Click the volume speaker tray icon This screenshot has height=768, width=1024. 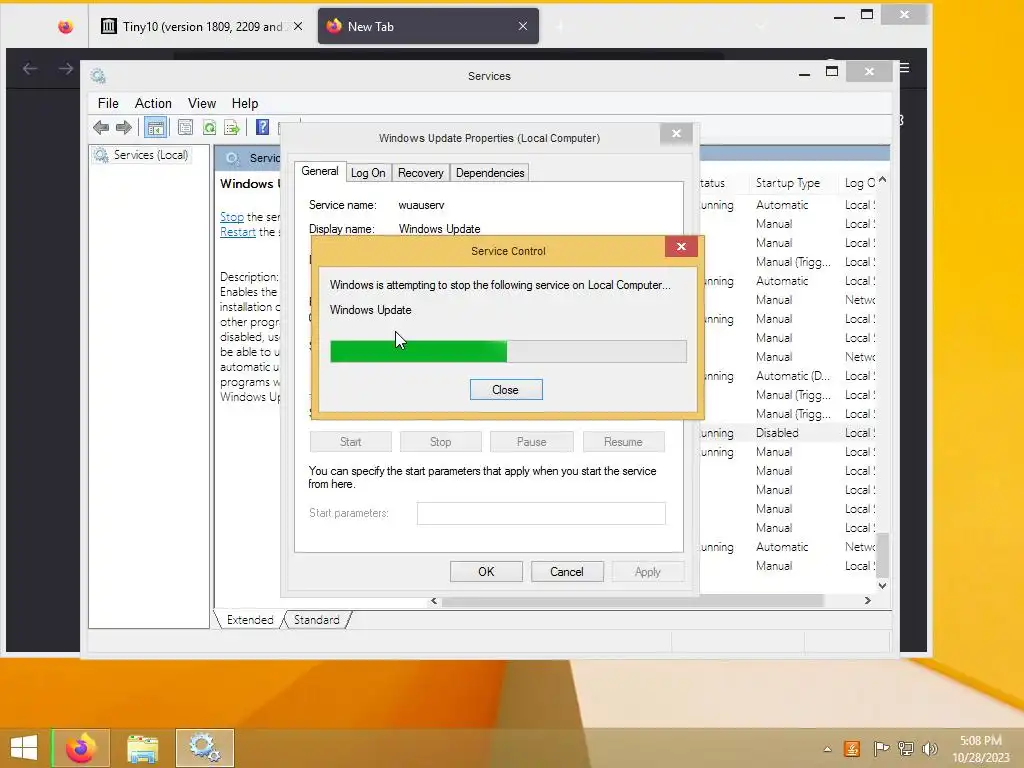click(929, 748)
